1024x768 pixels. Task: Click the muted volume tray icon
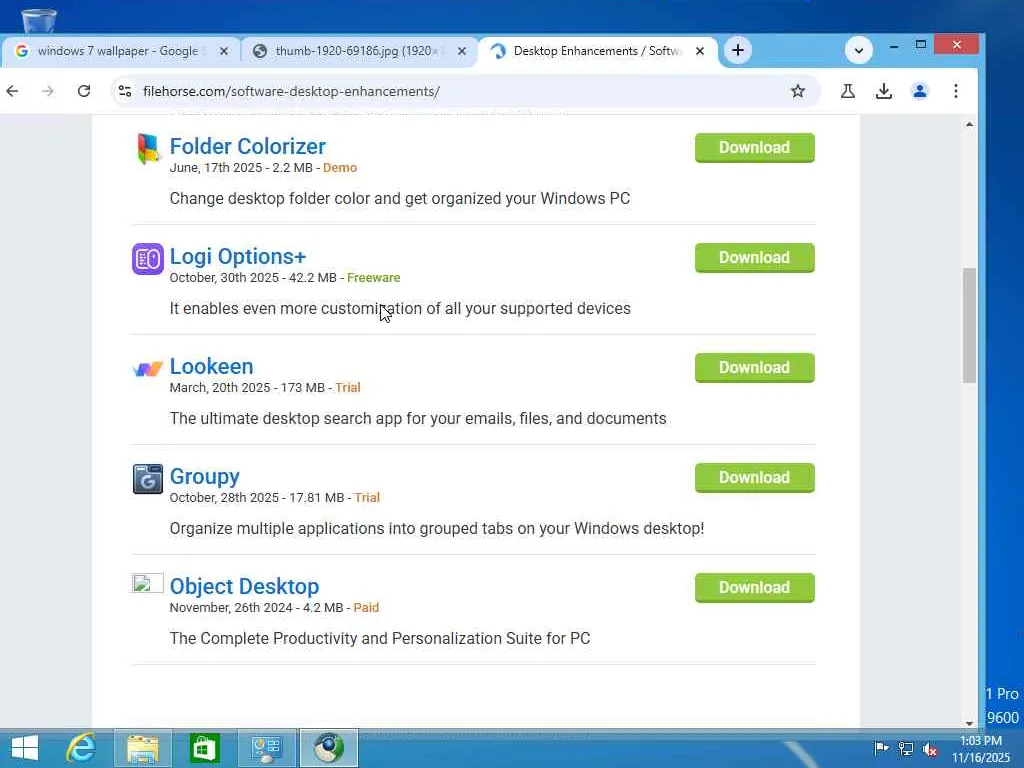(931, 748)
